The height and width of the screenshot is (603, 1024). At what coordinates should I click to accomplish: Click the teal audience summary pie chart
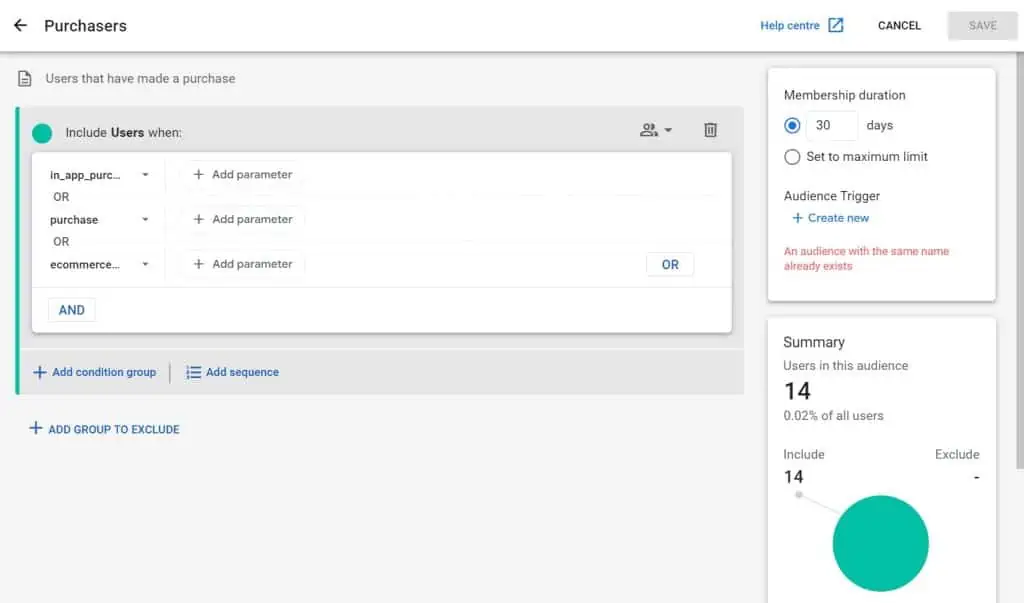(x=880, y=543)
